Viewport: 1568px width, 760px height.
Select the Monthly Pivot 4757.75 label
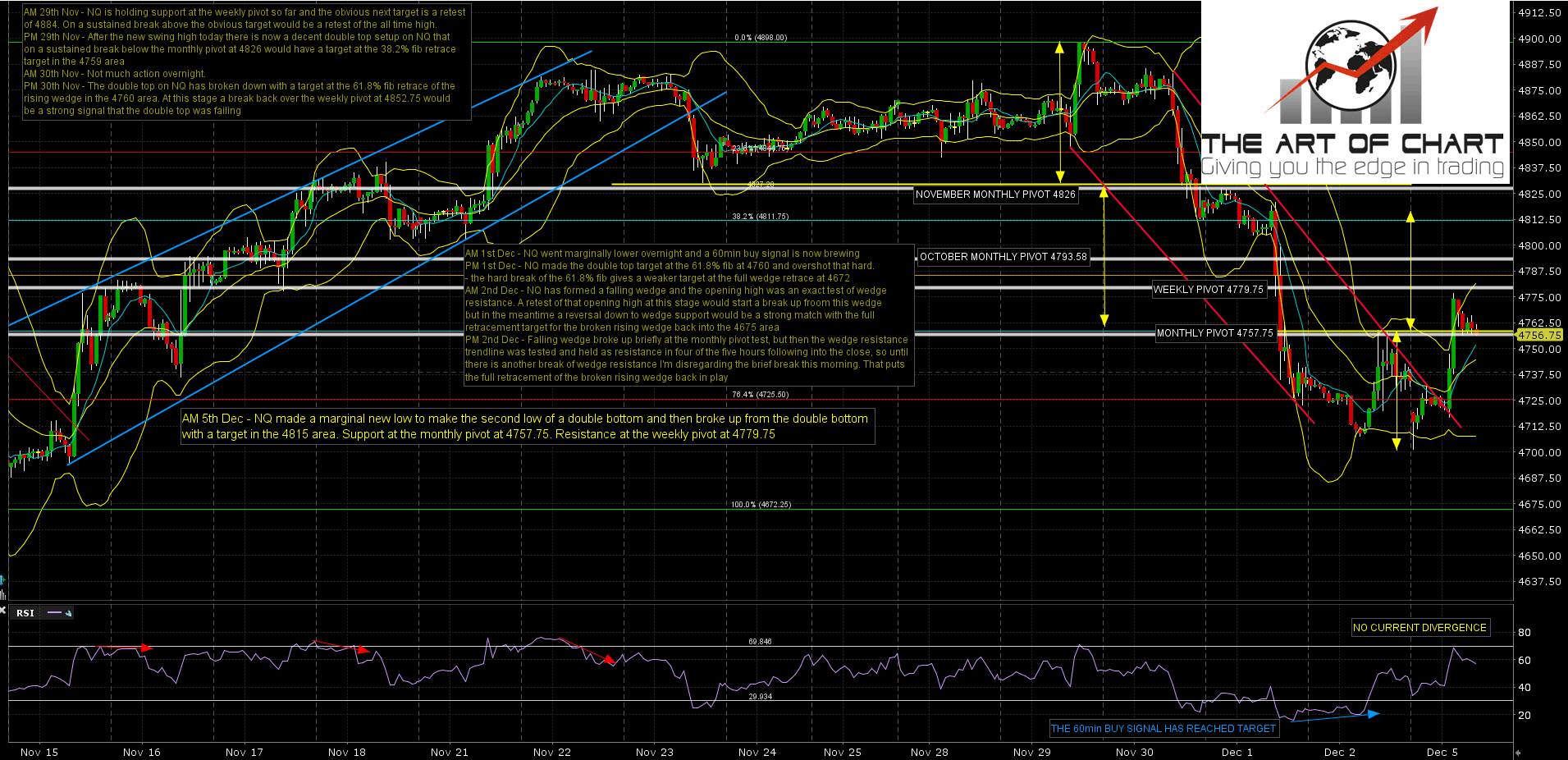pyautogui.click(x=1214, y=333)
